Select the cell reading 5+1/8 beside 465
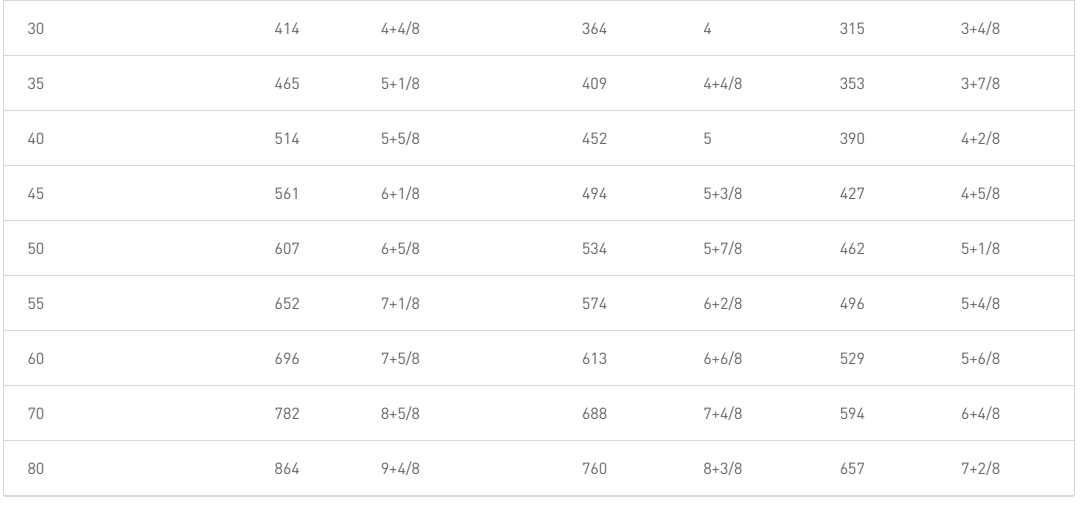This screenshot has width=1087, height=506. coord(400,84)
